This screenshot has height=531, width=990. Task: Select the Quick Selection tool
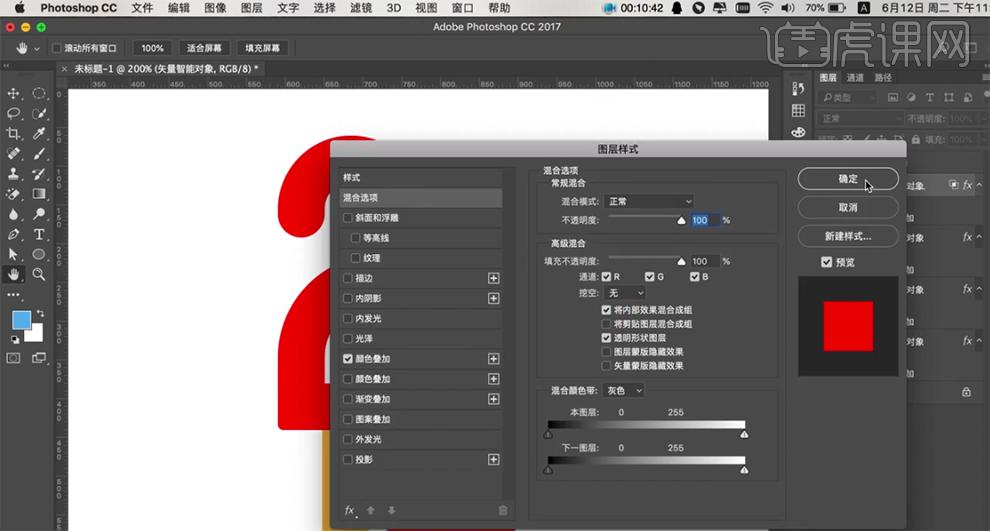(39, 114)
